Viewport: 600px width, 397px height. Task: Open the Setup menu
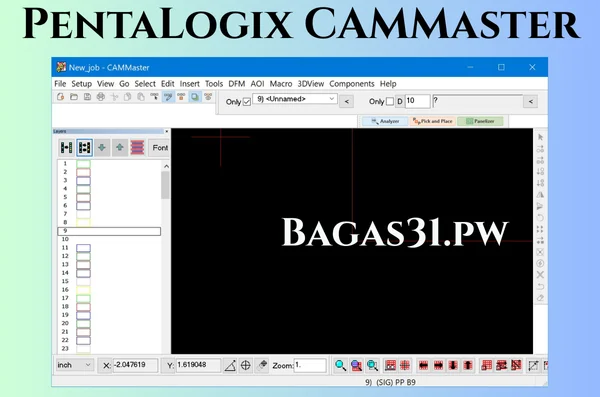click(x=82, y=84)
